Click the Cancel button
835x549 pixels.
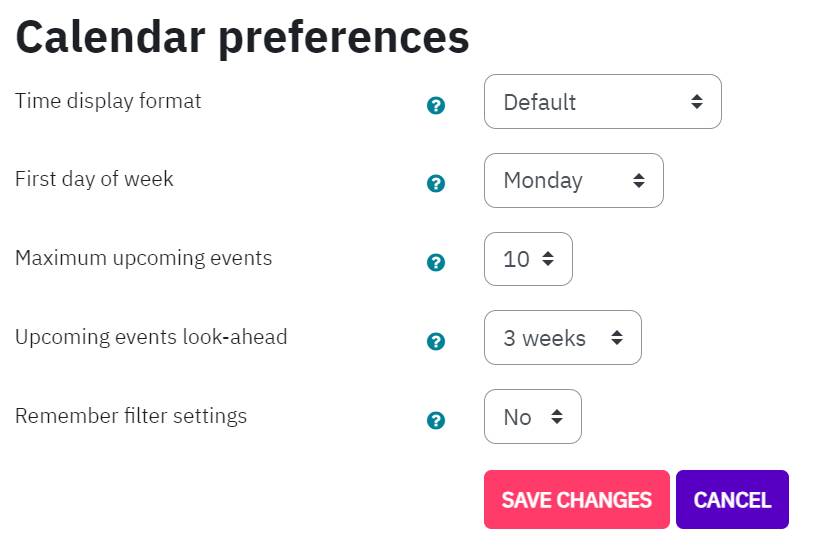(732, 499)
